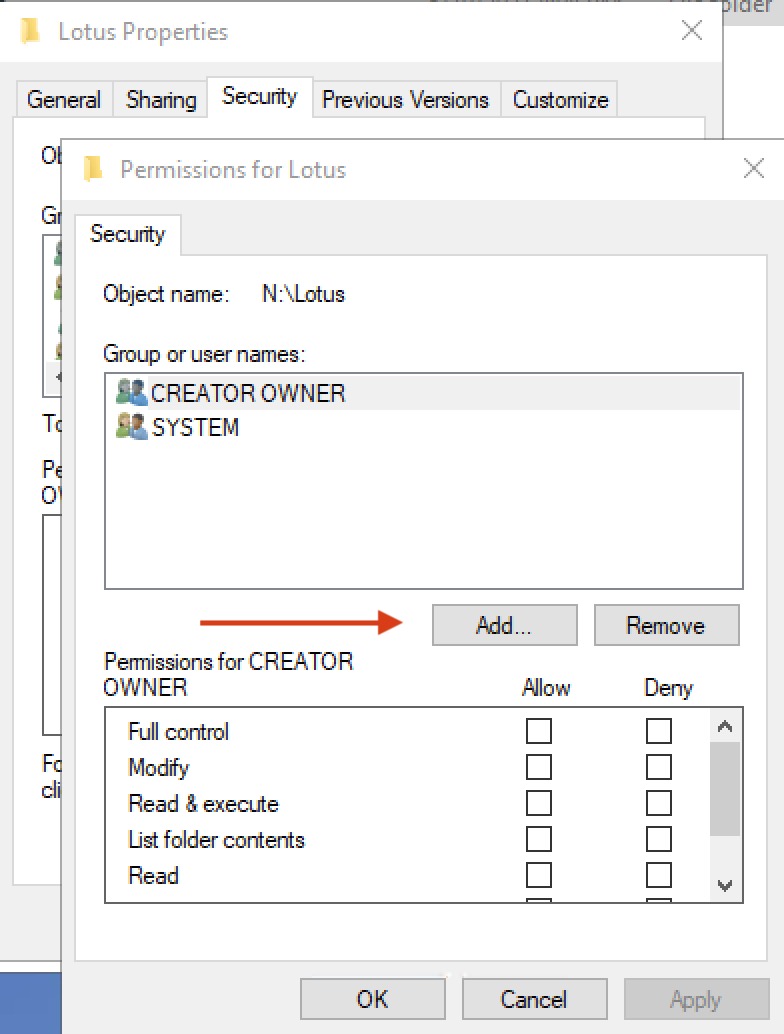Check Allow for List folder contents
The height and width of the screenshot is (1034, 784).
click(x=539, y=839)
